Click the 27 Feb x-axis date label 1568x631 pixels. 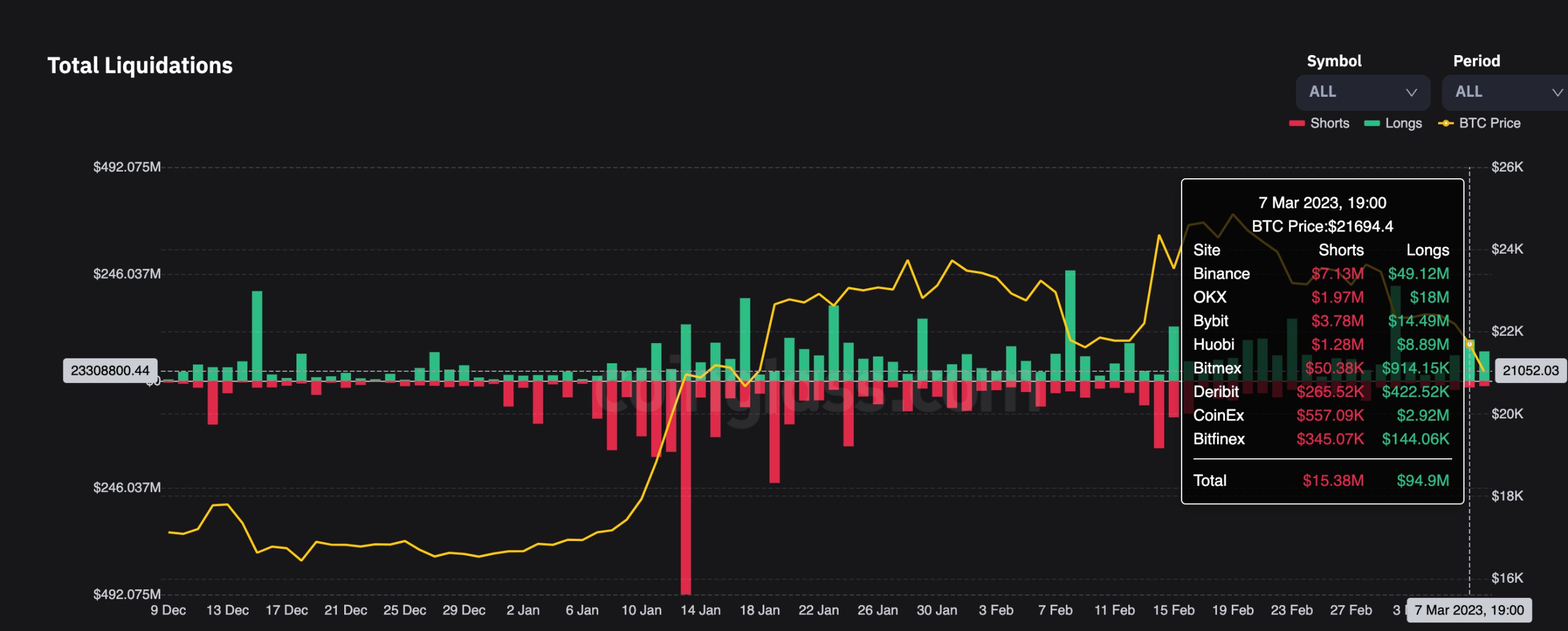(1351, 610)
